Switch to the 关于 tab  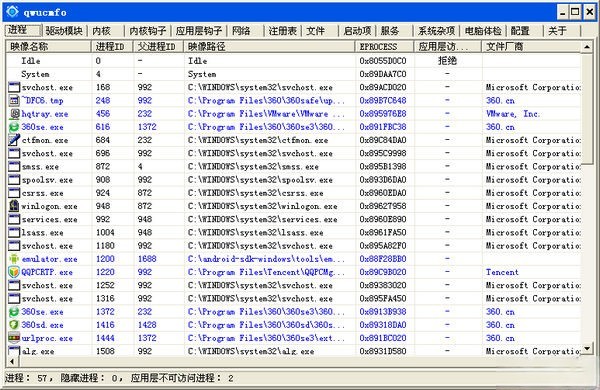click(562, 31)
